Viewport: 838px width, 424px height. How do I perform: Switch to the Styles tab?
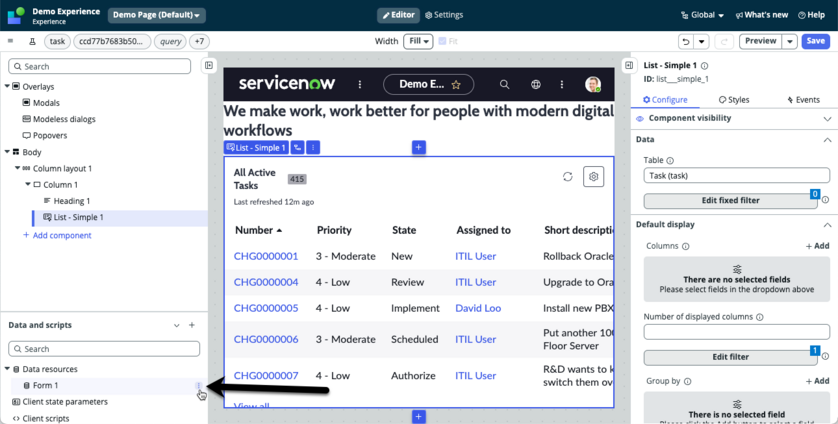734,99
